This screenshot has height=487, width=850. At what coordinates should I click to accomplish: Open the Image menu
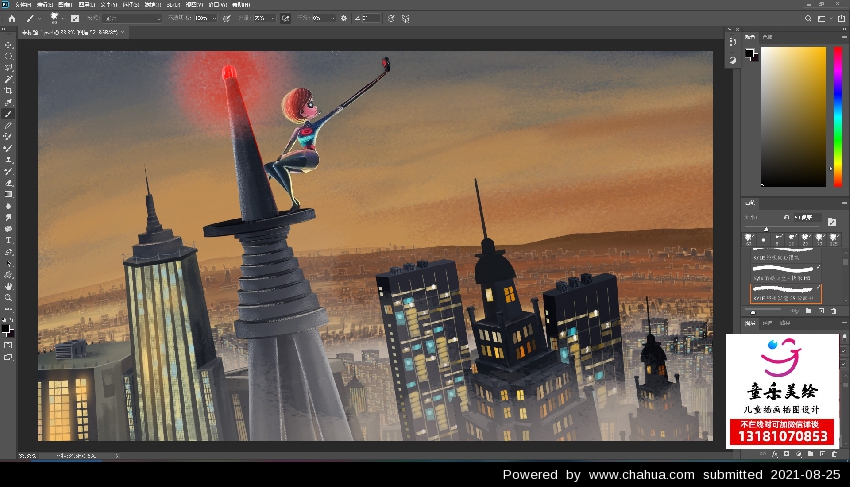pyautogui.click(x=65, y=4)
